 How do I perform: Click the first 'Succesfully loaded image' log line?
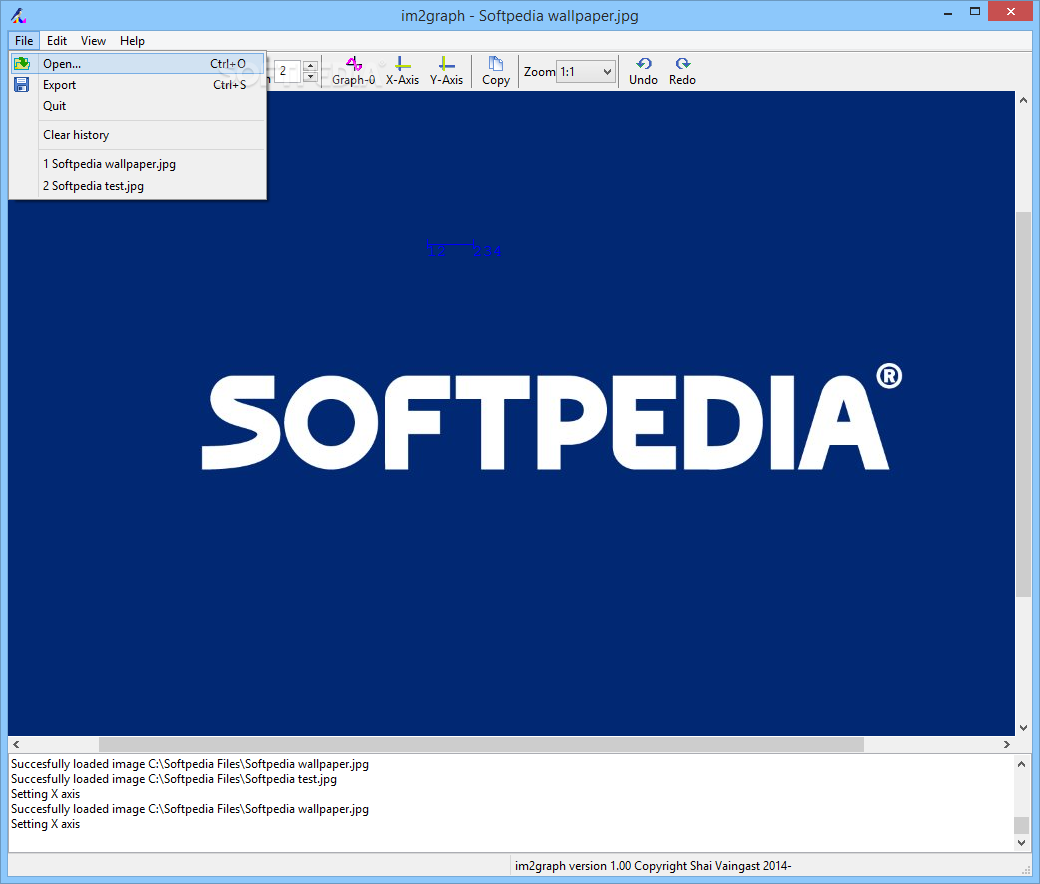click(x=190, y=764)
